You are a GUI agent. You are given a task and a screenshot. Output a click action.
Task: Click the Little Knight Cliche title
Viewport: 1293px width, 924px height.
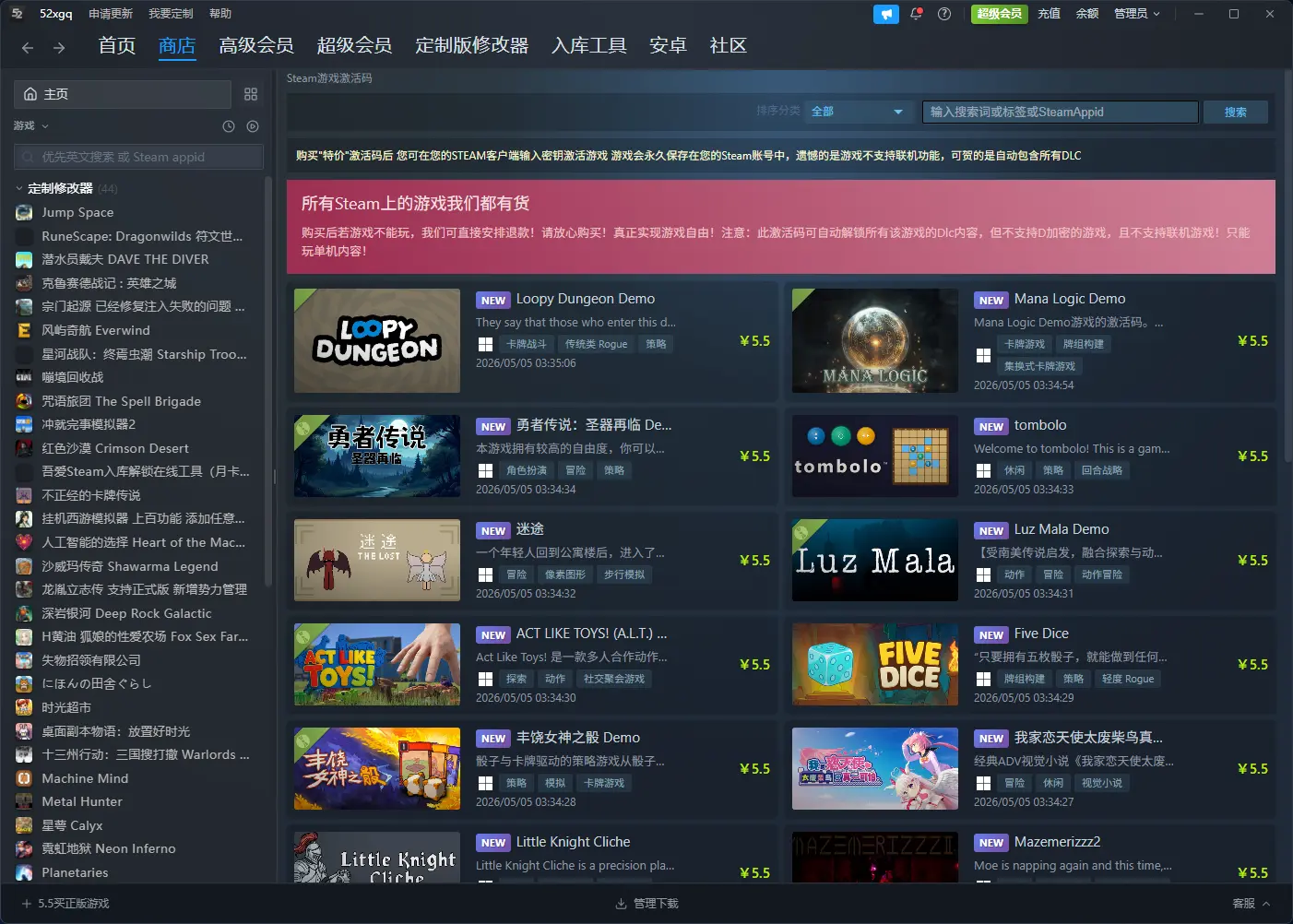(574, 842)
